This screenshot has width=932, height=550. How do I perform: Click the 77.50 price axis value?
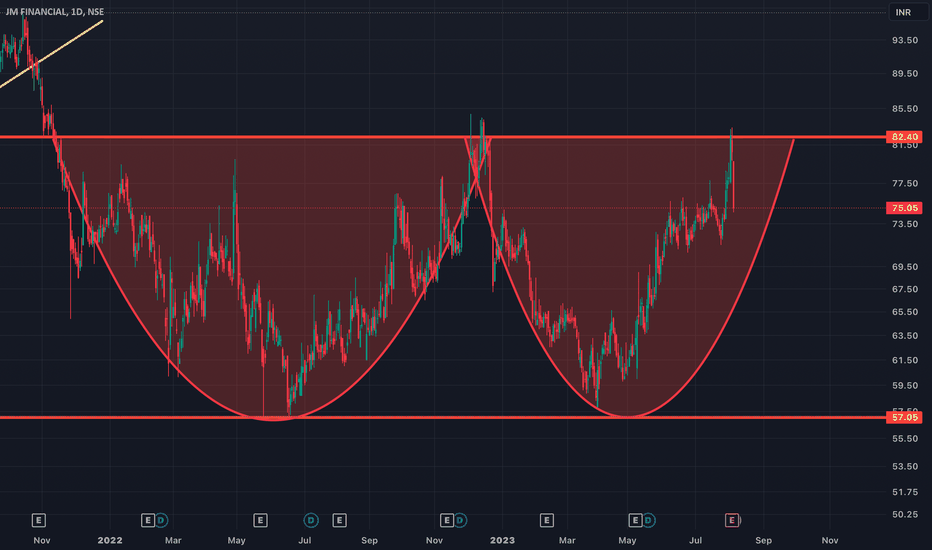tap(905, 183)
